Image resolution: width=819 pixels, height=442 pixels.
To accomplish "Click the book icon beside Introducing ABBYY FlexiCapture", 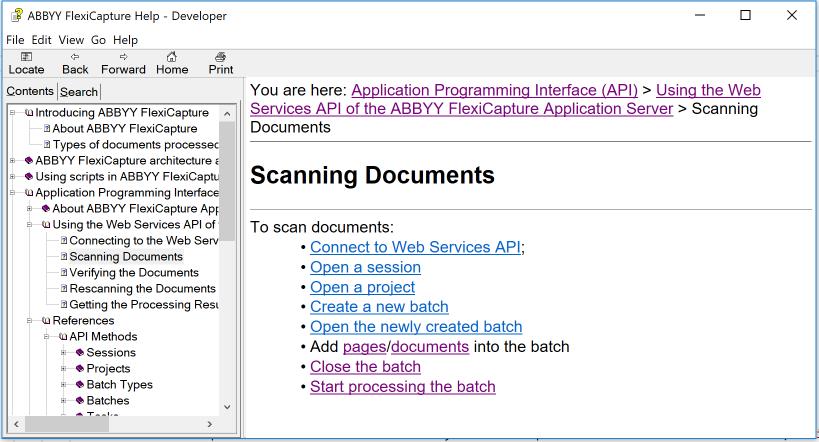I will (29, 113).
